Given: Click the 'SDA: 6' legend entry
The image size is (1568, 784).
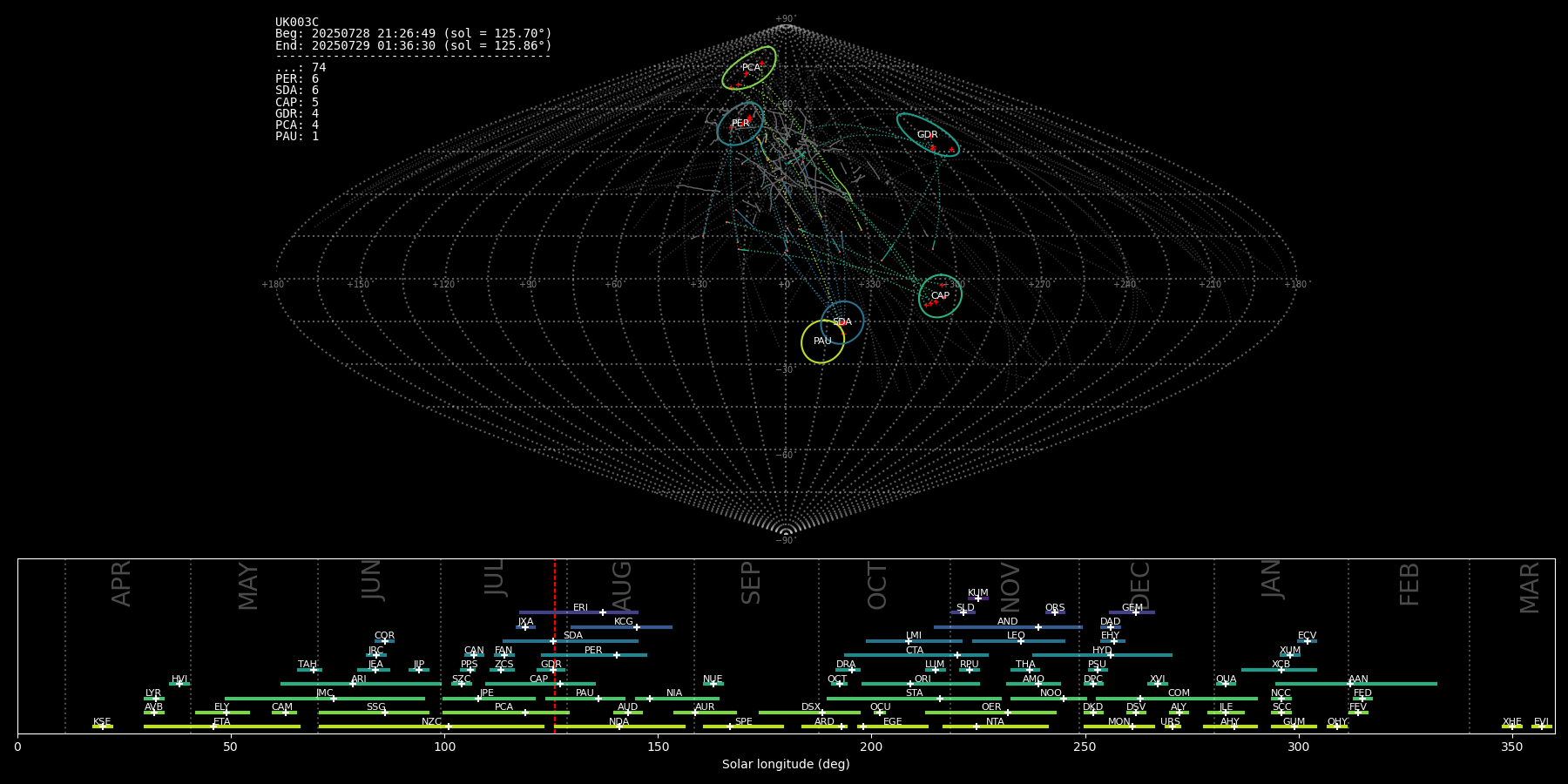Looking at the screenshot, I should click(x=297, y=91).
